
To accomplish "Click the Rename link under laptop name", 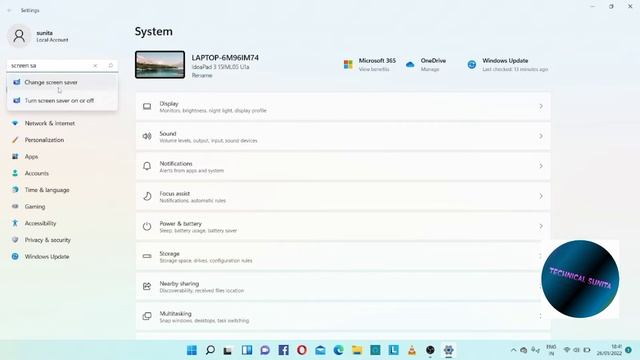I will pyautogui.click(x=202, y=76).
